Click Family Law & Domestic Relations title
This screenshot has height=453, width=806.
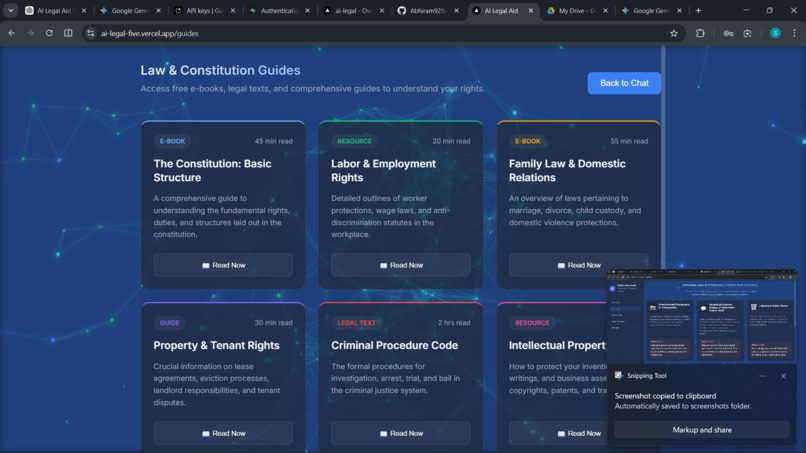coord(567,170)
